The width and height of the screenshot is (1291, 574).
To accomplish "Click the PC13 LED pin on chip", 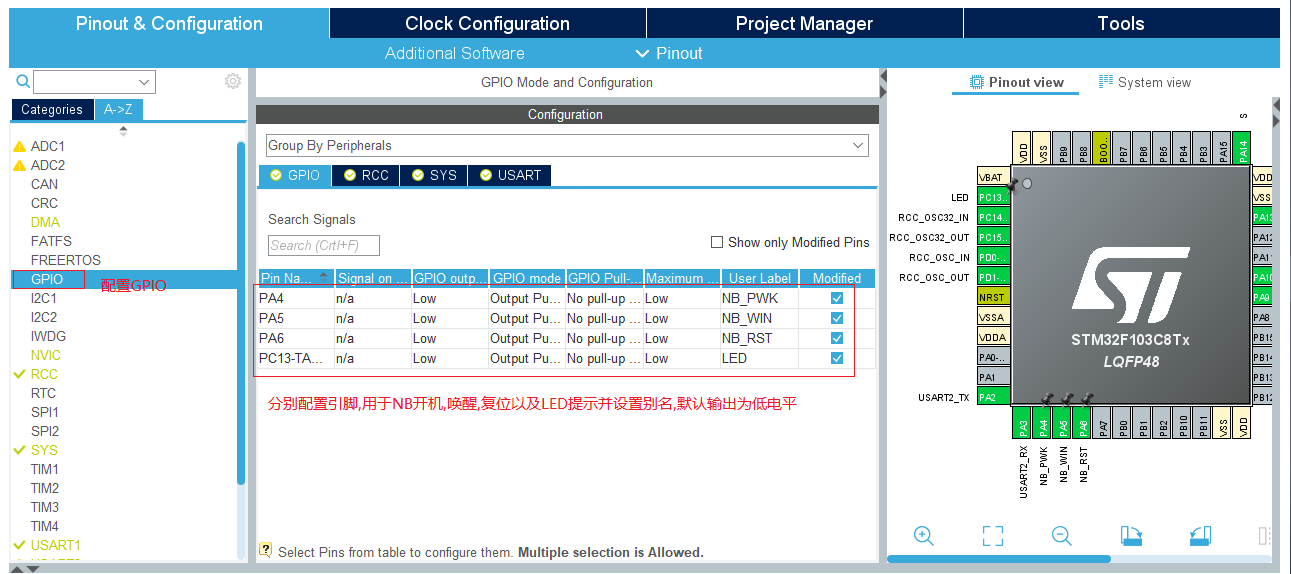I will click(x=992, y=197).
